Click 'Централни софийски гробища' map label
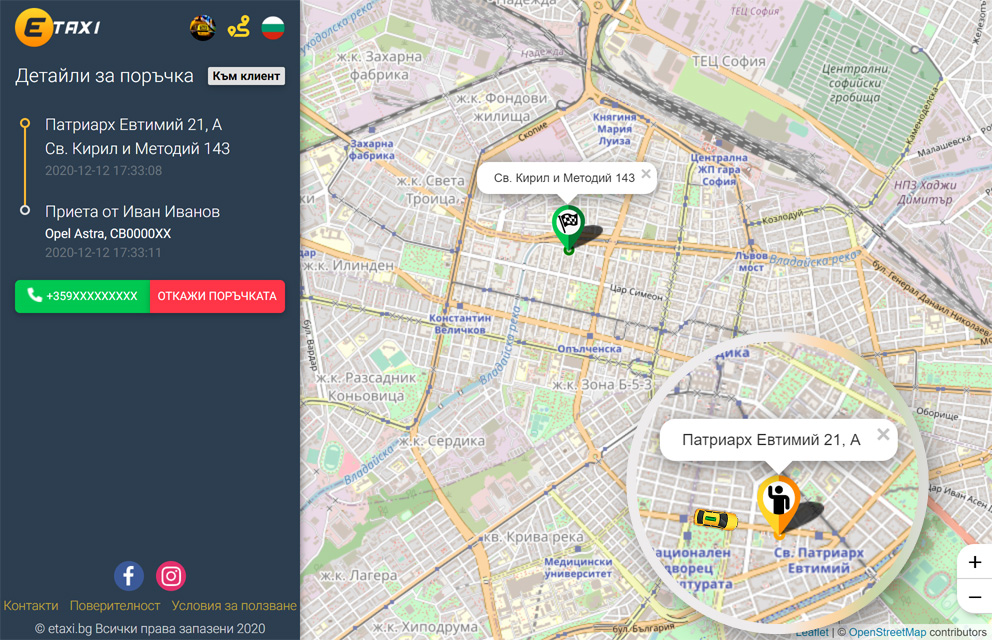 point(855,83)
